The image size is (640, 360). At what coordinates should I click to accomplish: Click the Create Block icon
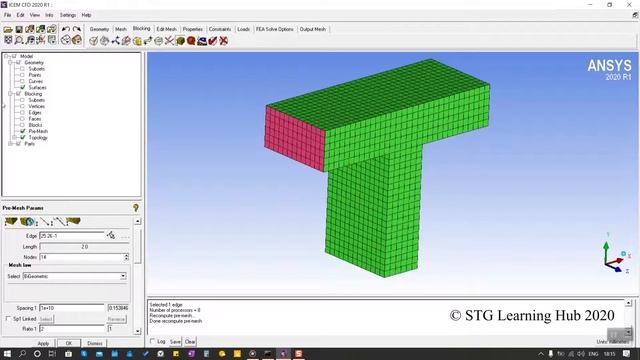click(94, 41)
